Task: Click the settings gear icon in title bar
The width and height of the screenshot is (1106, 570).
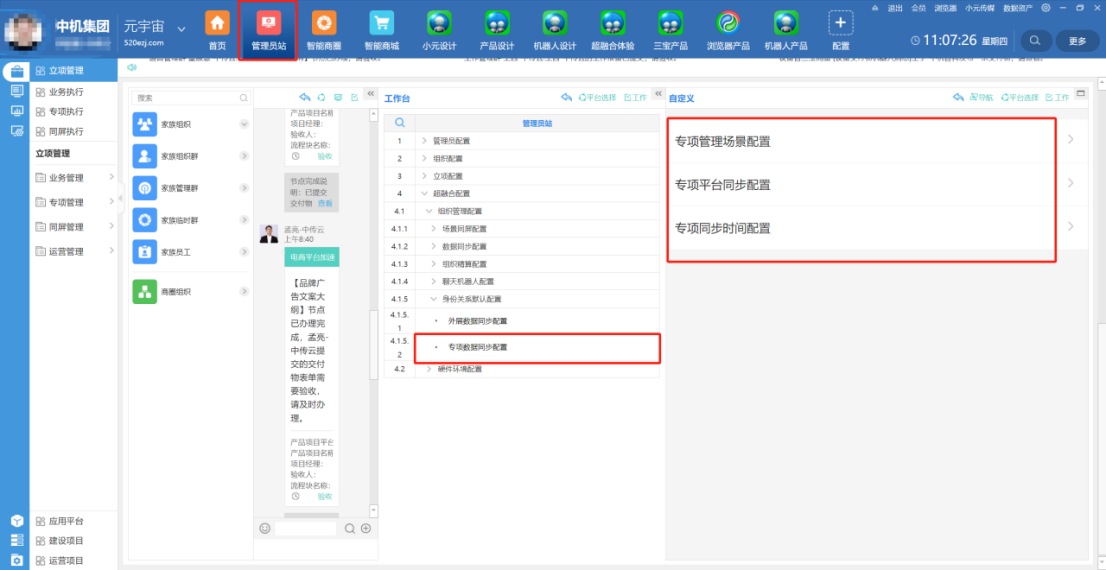Action: [x=1045, y=7]
